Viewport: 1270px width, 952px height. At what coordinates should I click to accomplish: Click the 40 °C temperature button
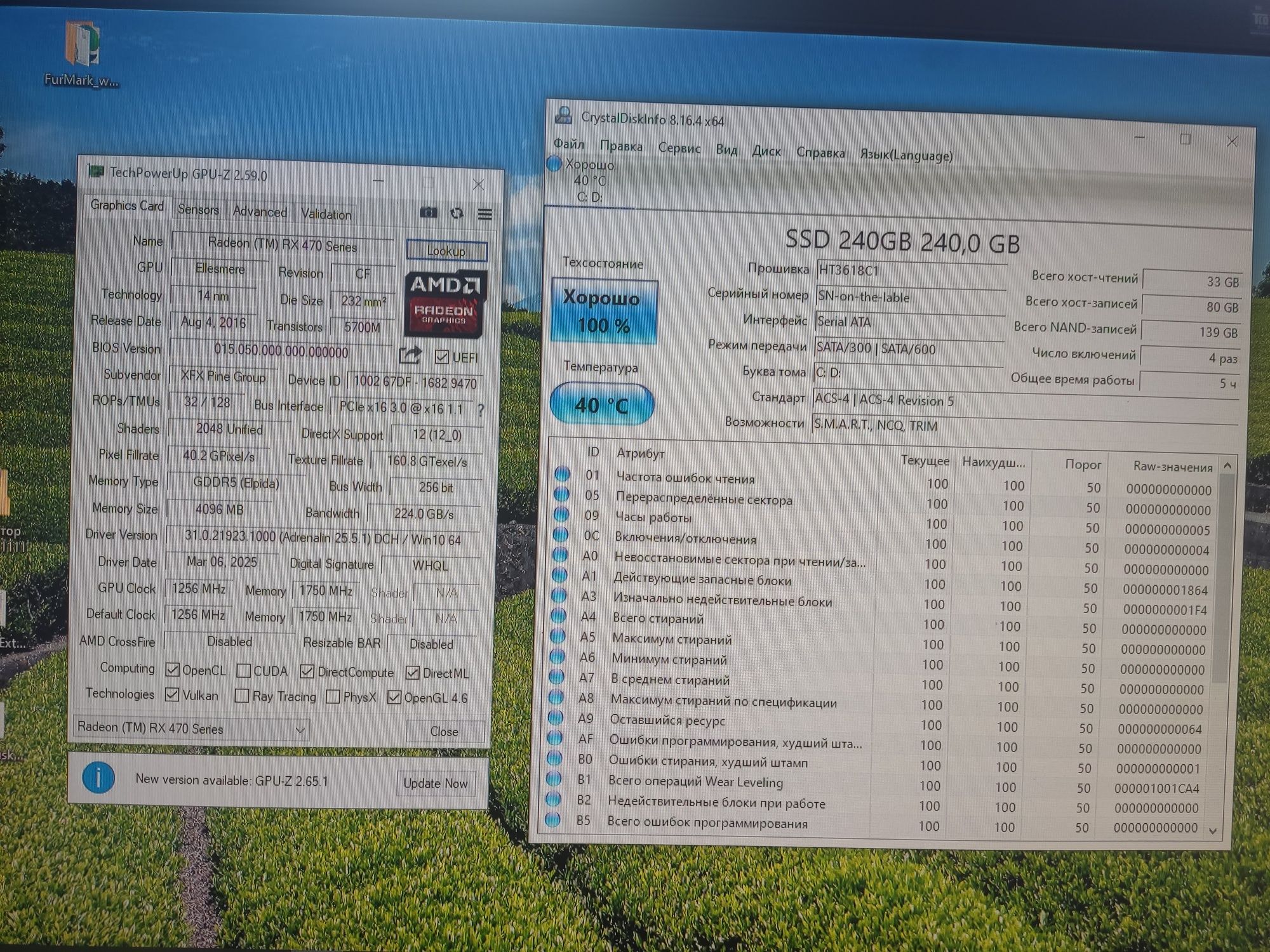[x=601, y=404]
